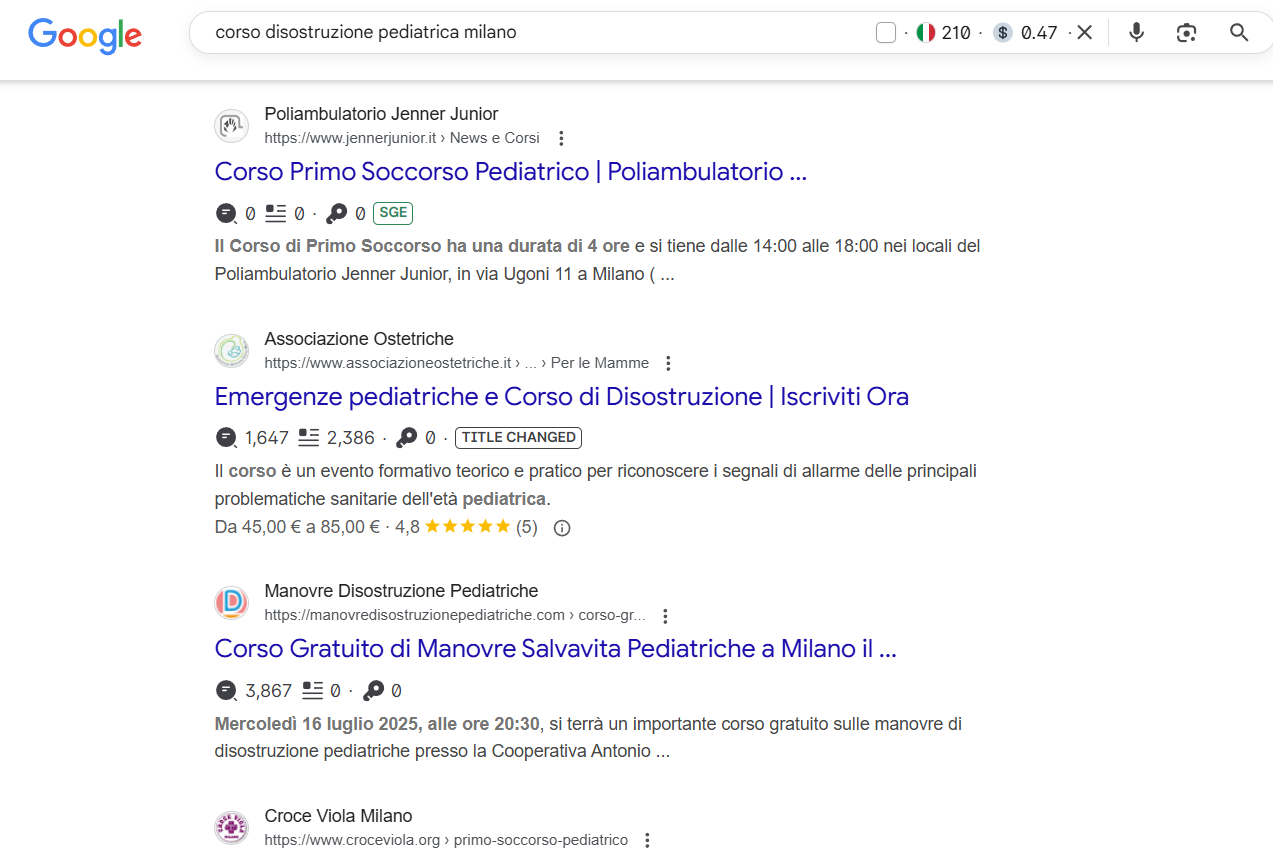
Task: Click the magnifying glass search button
Action: click(x=1239, y=33)
